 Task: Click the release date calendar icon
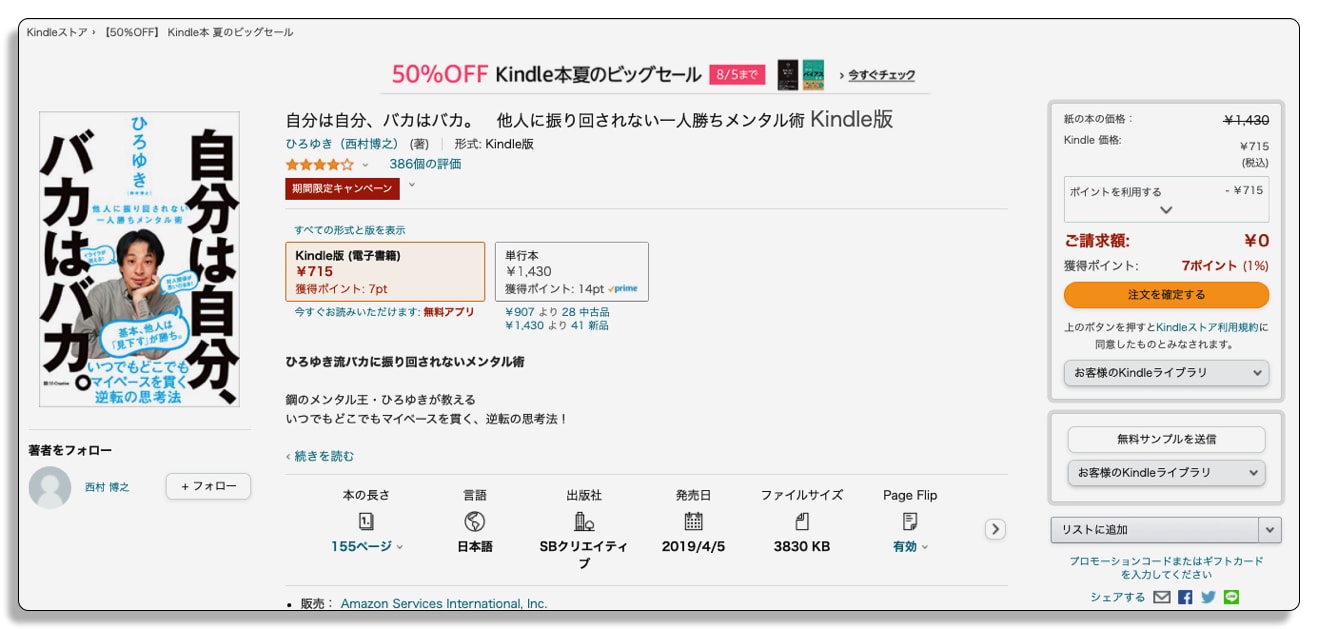693,521
